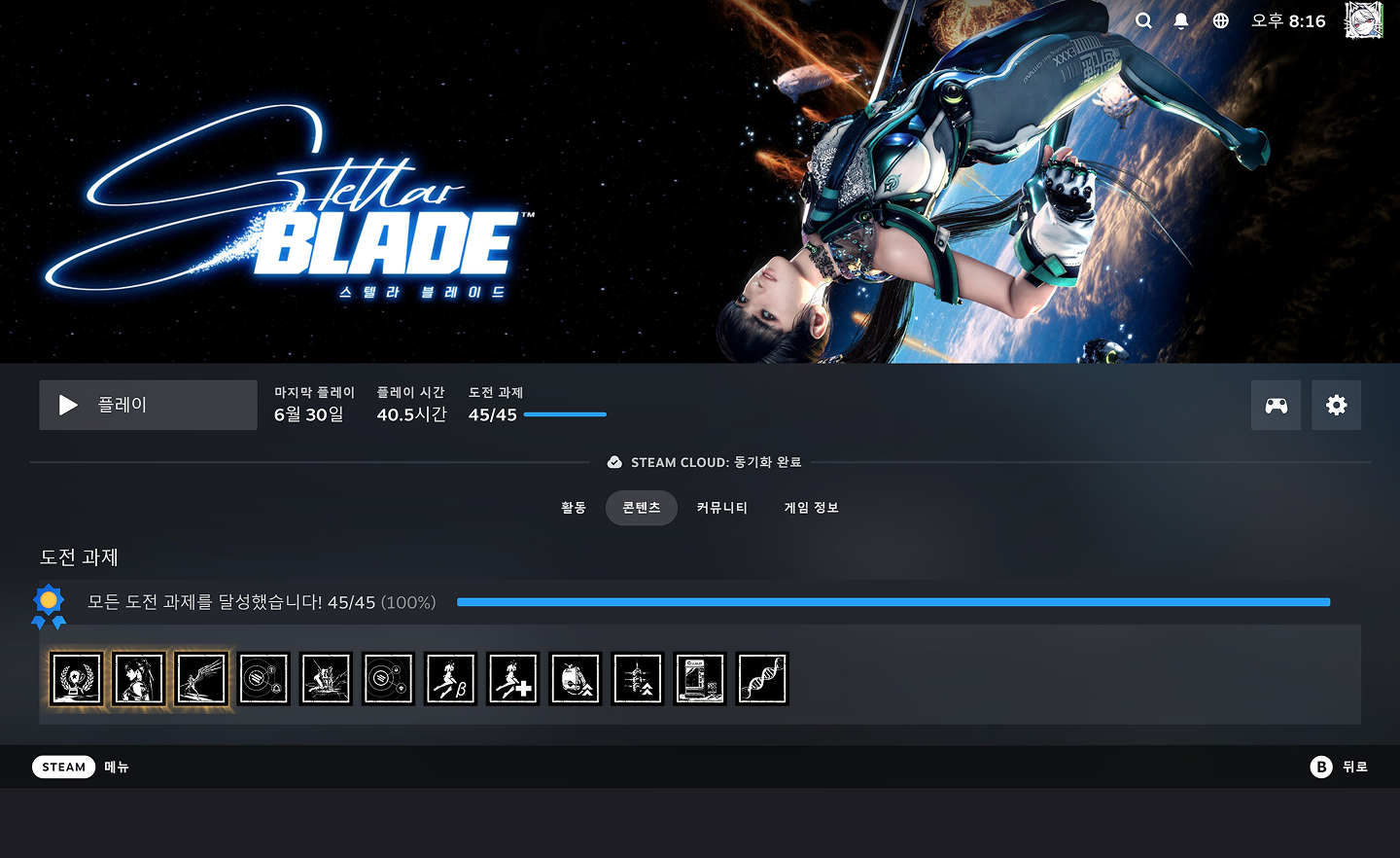The height and width of the screenshot is (858, 1400).
Task: Click the spine upgrade arrows achievement icon
Action: tap(638, 678)
